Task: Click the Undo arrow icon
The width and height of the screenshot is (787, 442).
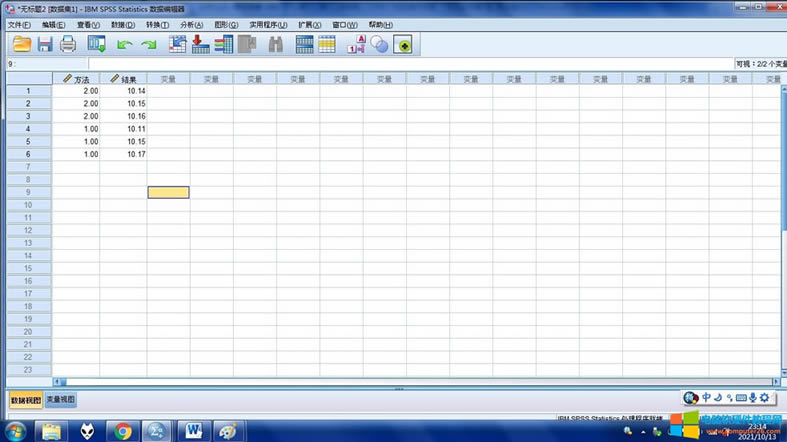Action: pos(124,45)
